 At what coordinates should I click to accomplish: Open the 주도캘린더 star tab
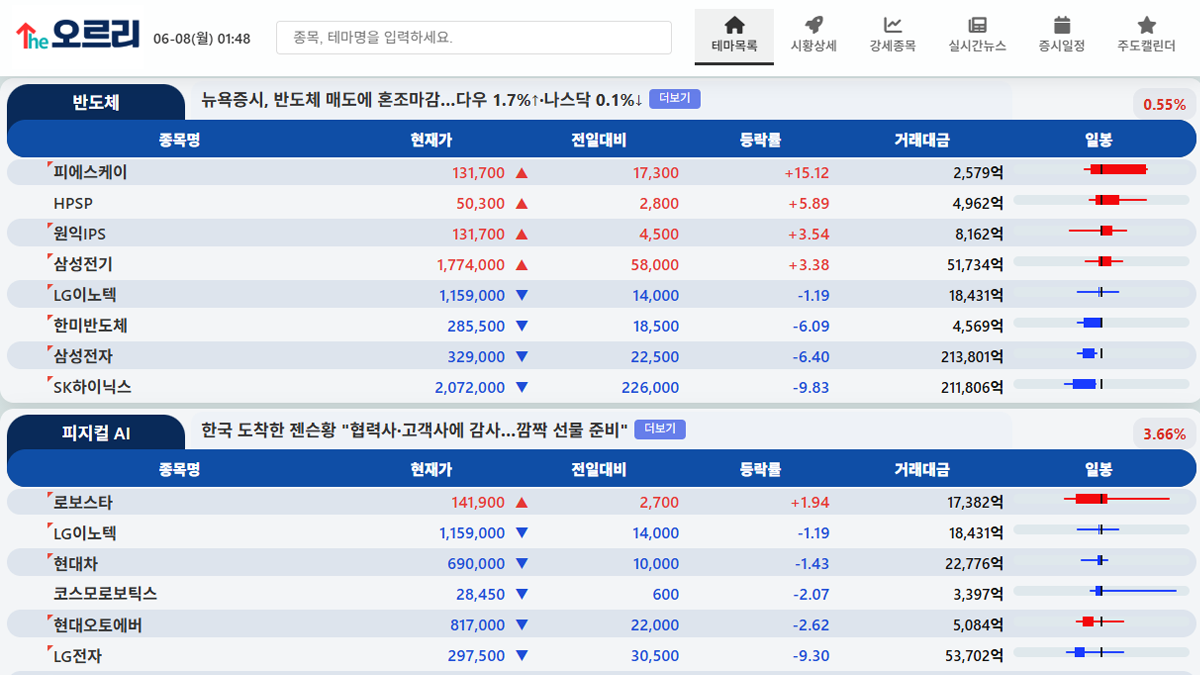[x=1146, y=36]
